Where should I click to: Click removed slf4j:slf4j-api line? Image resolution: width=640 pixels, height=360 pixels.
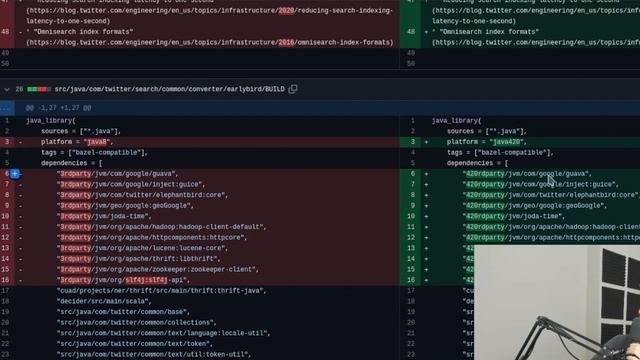(x=123, y=280)
